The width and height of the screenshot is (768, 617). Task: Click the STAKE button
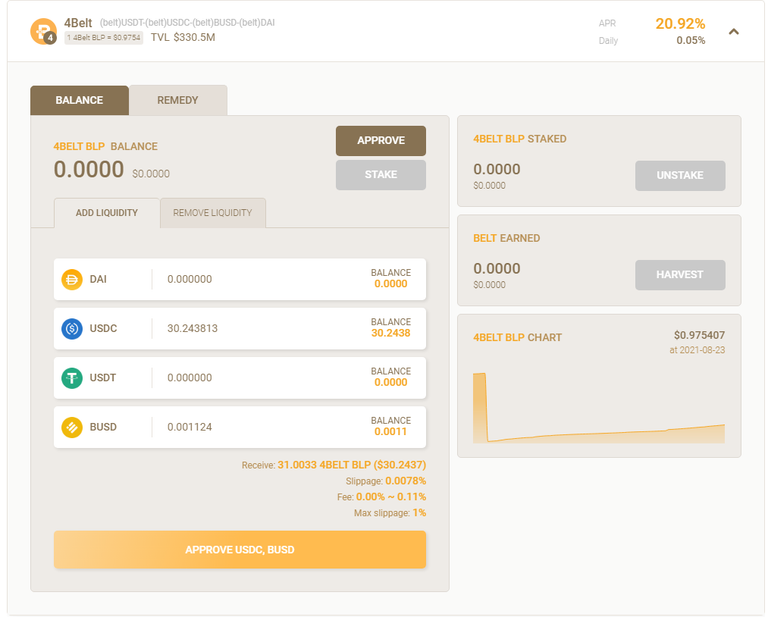[x=381, y=175]
